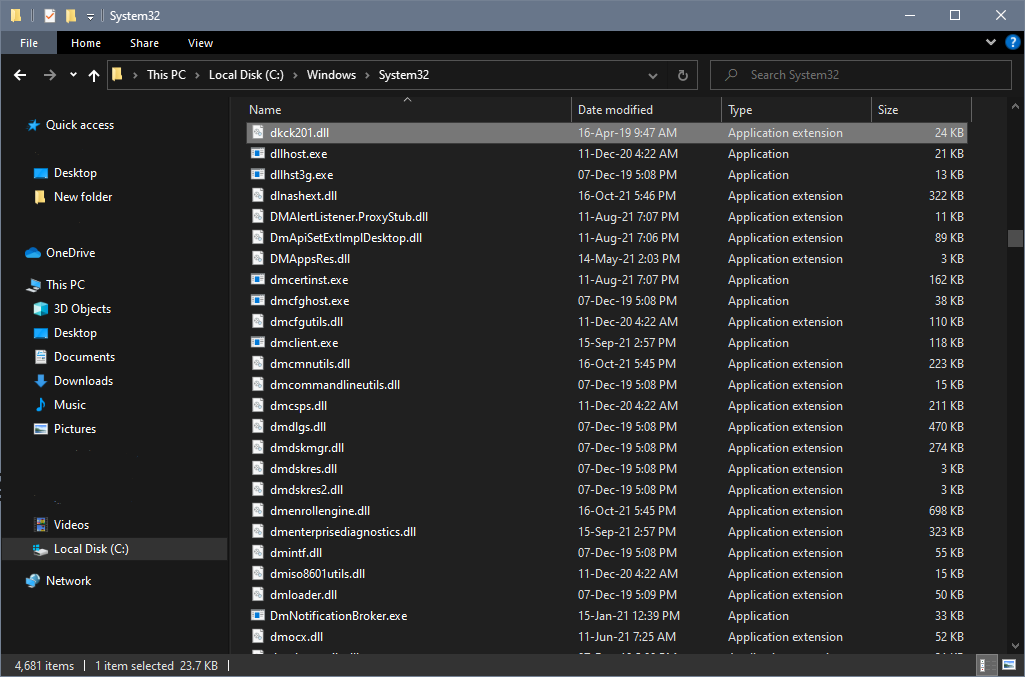
Task: Click System32 in the address bar path
Action: tap(404, 74)
